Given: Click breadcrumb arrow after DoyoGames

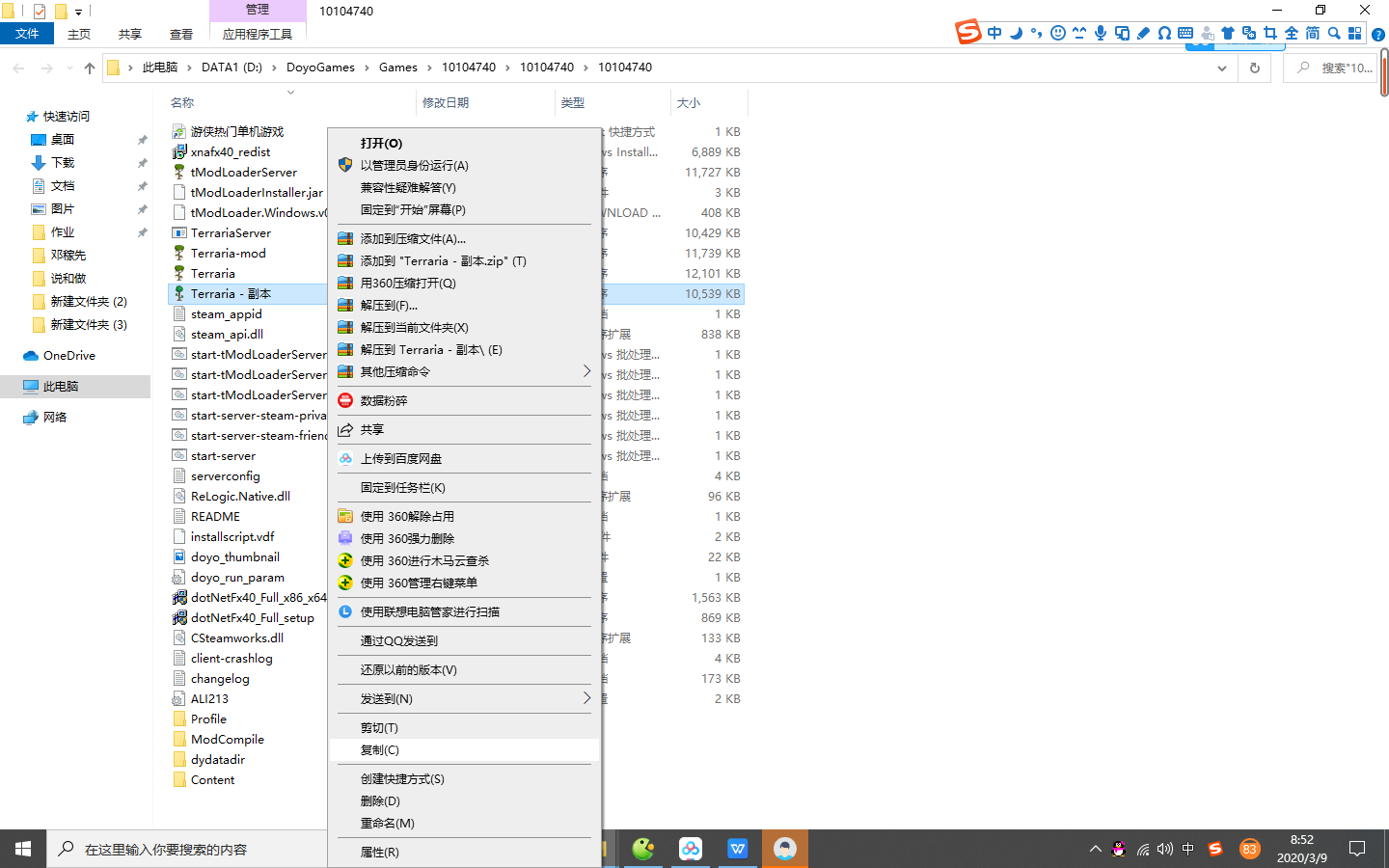Looking at the screenshot, I should 367,68.
